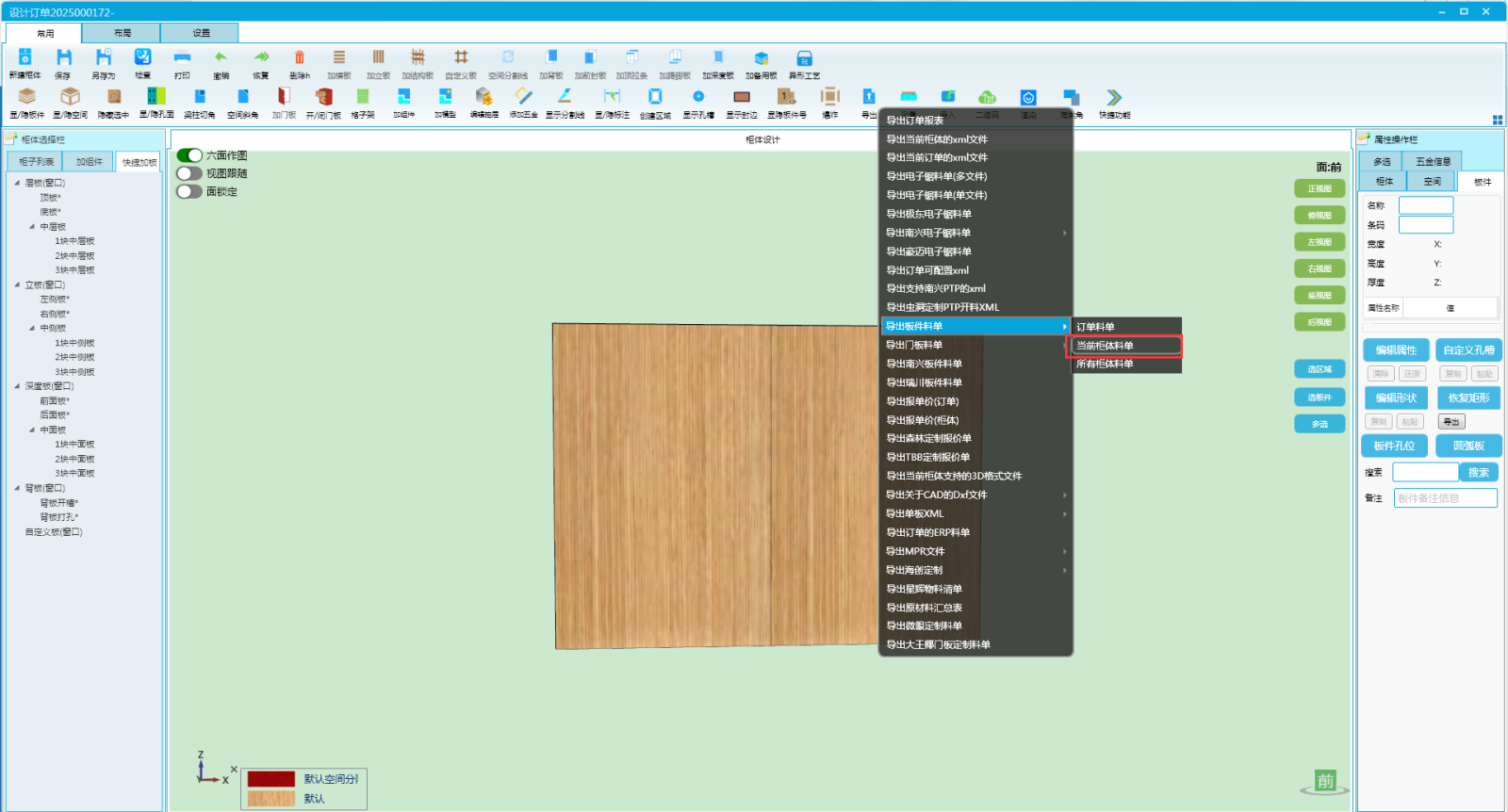Choose 所有柜体料单 from the submenu
1508x812 pixels.
(x=1124, y=364)
